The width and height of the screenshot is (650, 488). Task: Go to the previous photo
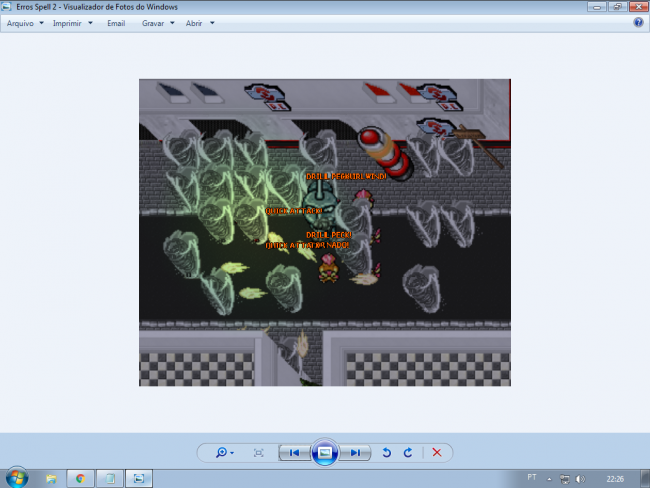click(295, 452)
